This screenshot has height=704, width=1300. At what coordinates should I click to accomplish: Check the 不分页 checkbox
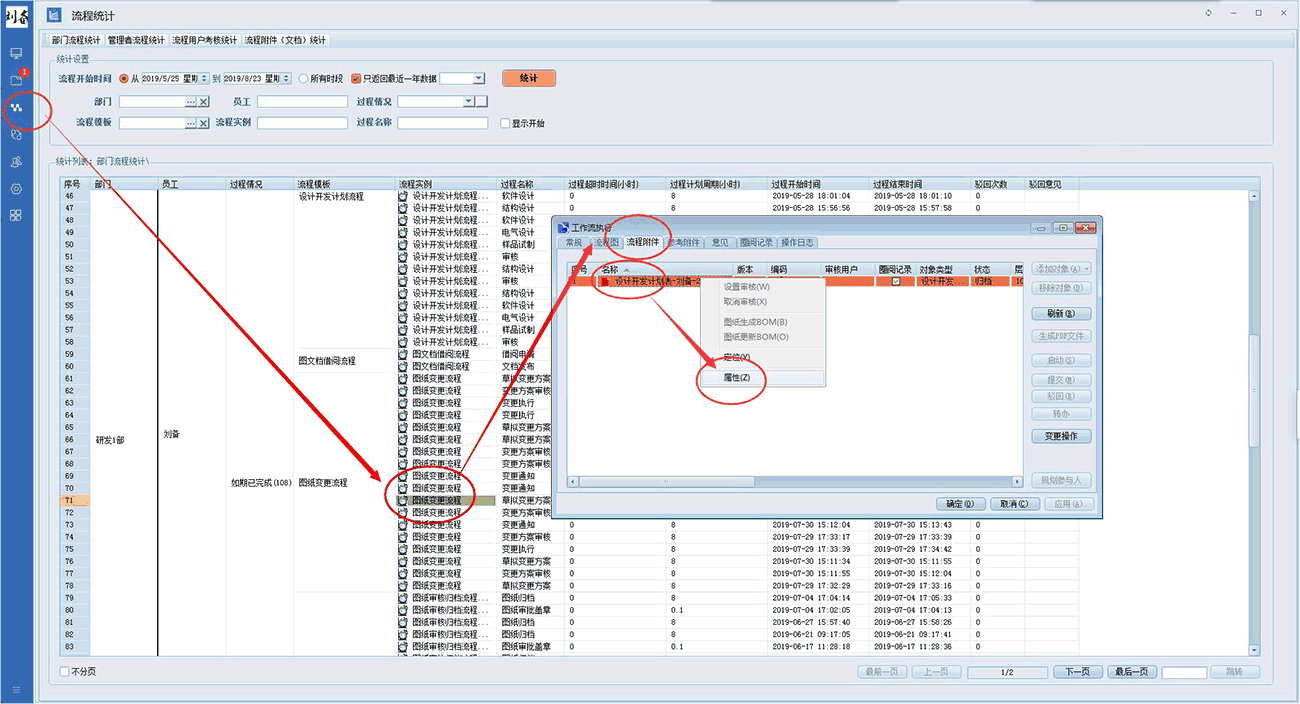click(x=65, y=672)
